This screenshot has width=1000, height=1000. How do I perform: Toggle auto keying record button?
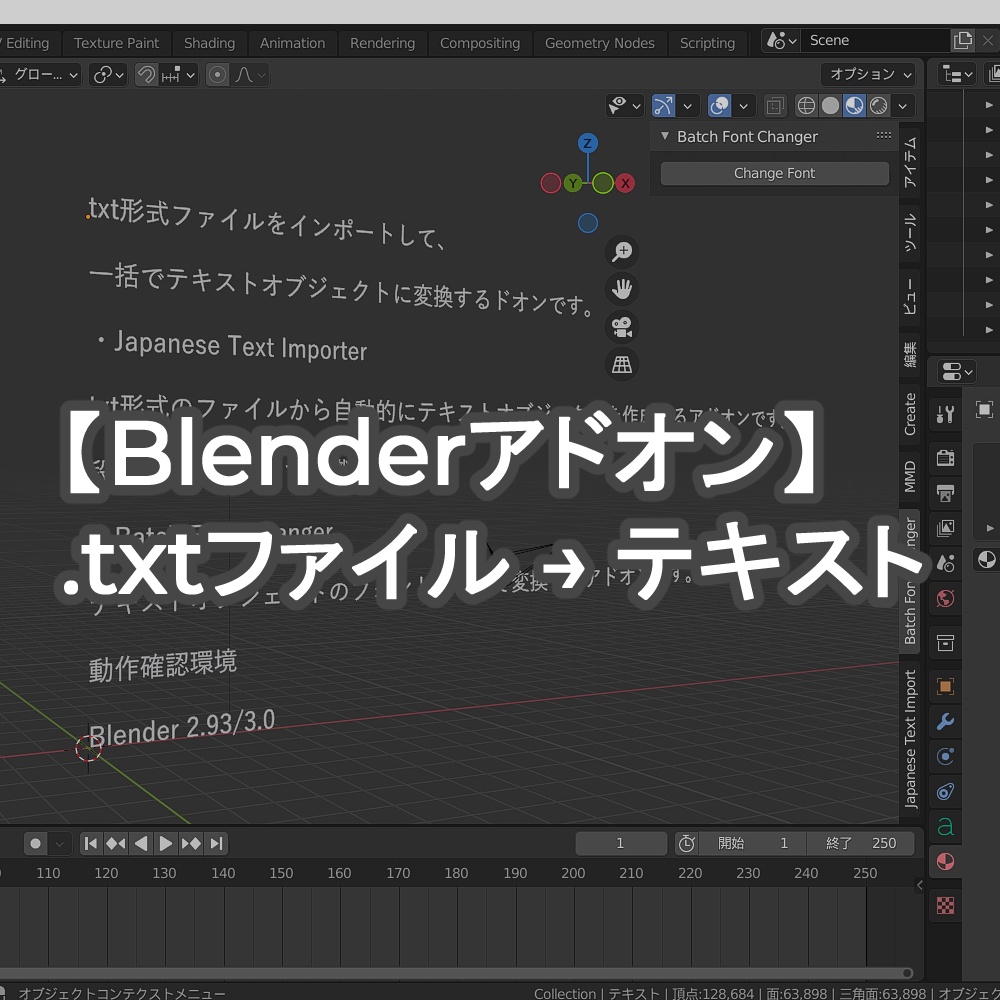[36, 844]
